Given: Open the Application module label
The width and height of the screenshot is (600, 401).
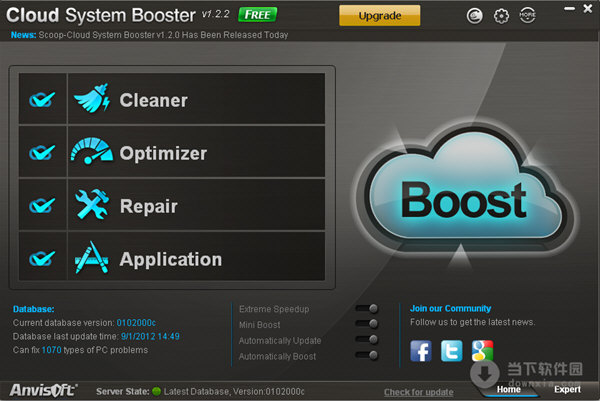Looking at the screenshot, I should point(171,260).
